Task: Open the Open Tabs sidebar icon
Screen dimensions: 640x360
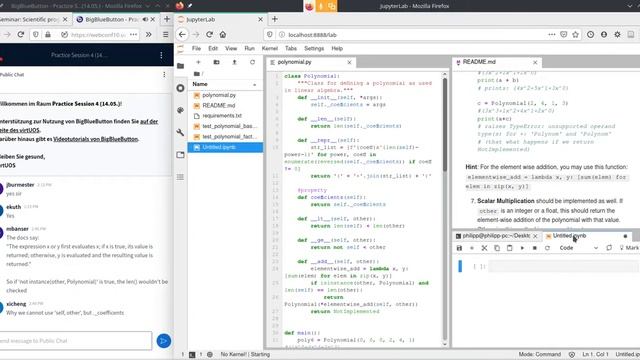Action: tap(180, 155)
